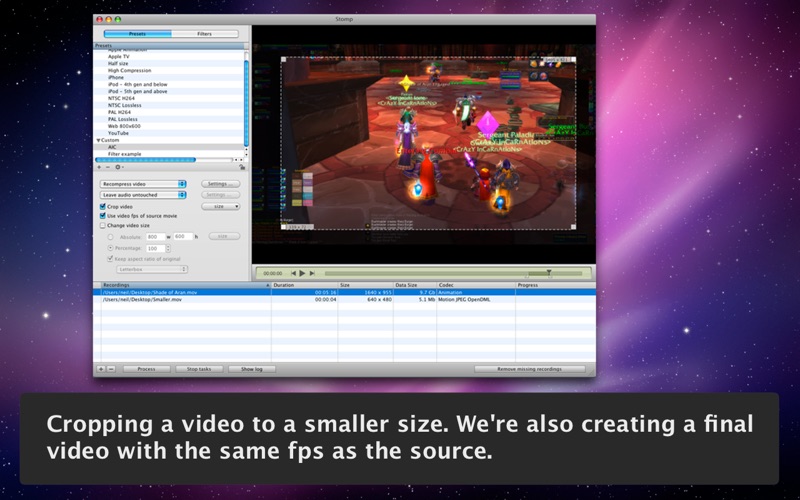Pick the iPhone preset
The image size is (800, 500).
tap(116, 78)
